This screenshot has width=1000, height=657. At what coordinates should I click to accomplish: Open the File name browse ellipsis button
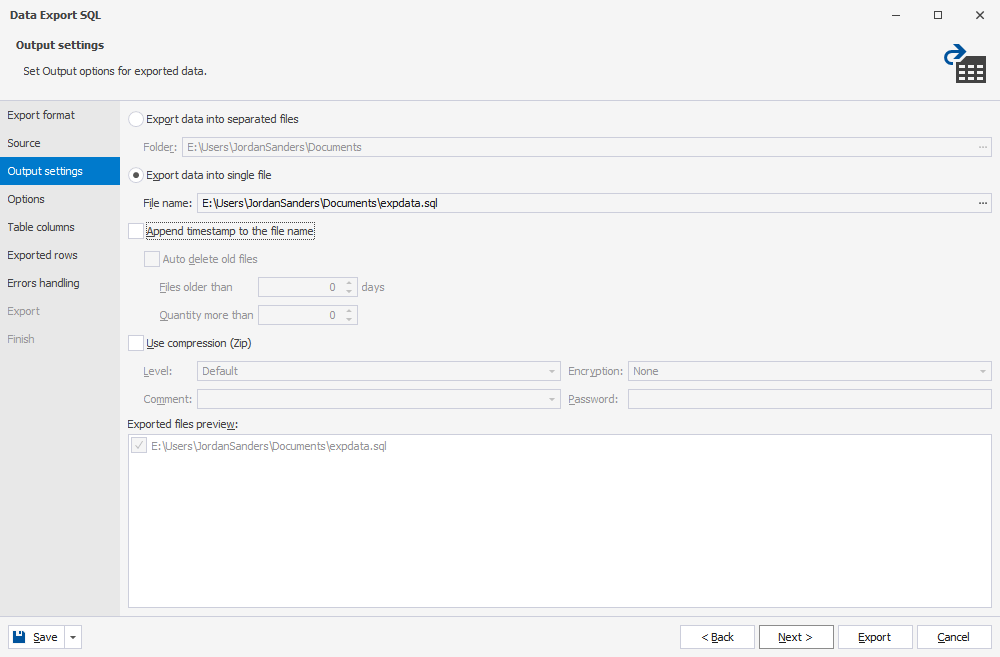(x=983, y=202)
